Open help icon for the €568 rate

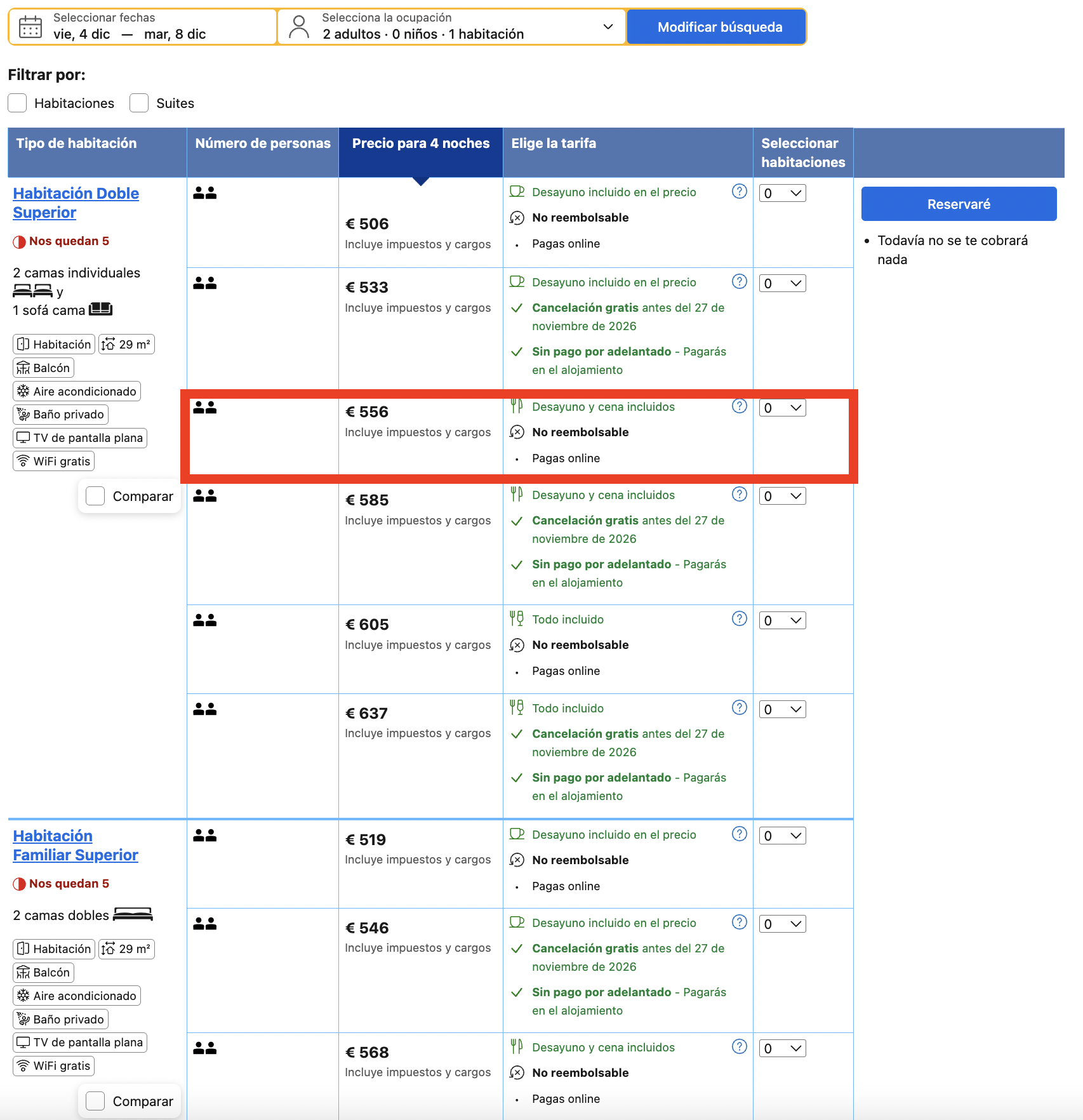tap(739, 1046)
